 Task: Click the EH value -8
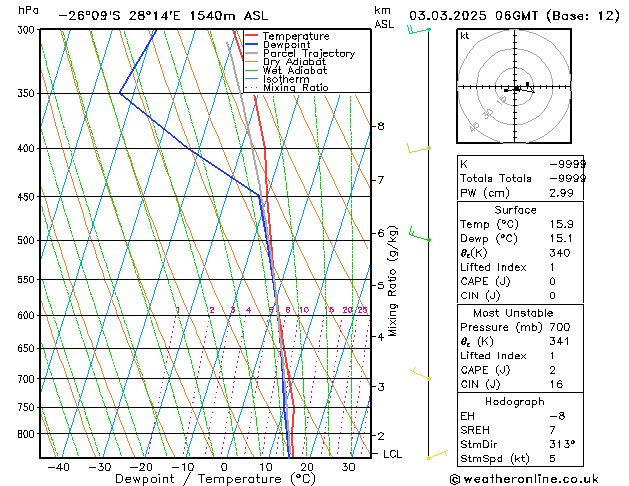coord(557,416)
